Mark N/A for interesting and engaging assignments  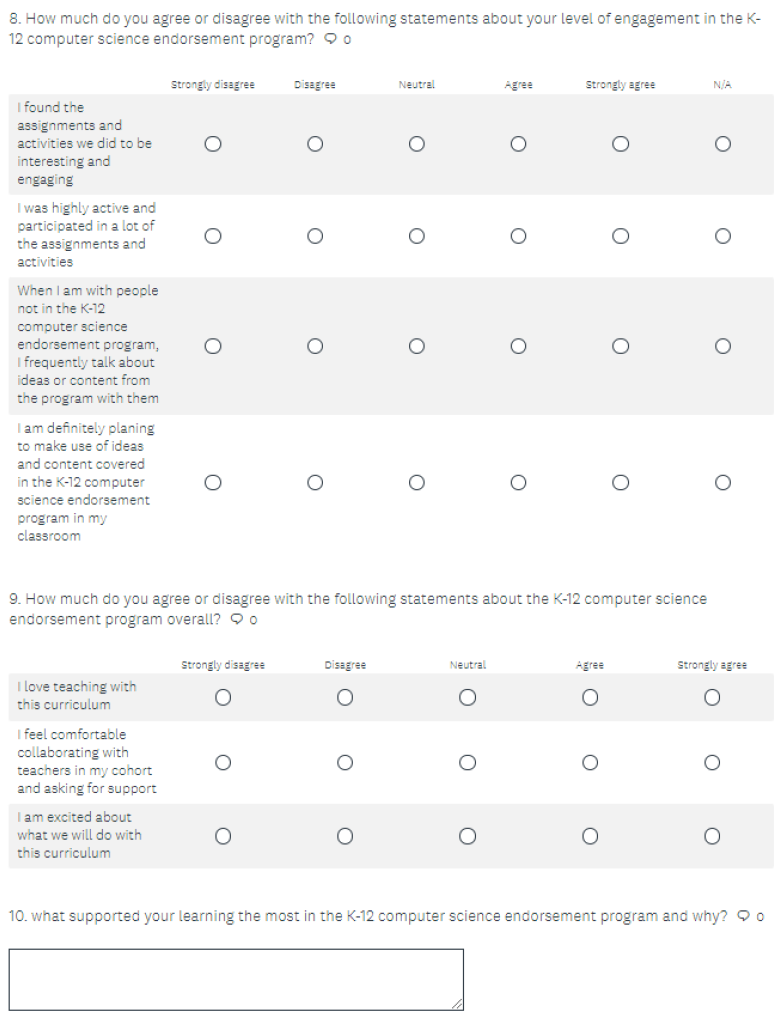tap(722, 144)
